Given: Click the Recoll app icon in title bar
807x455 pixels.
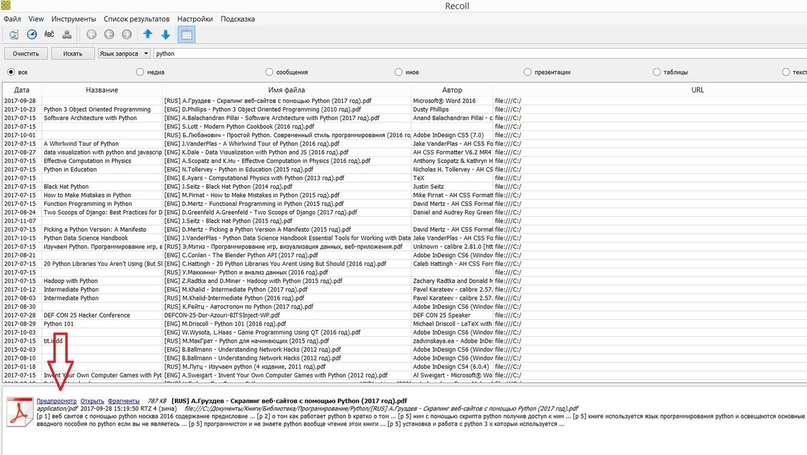Looking at the screenshot, I should click(x=9, y=6).
